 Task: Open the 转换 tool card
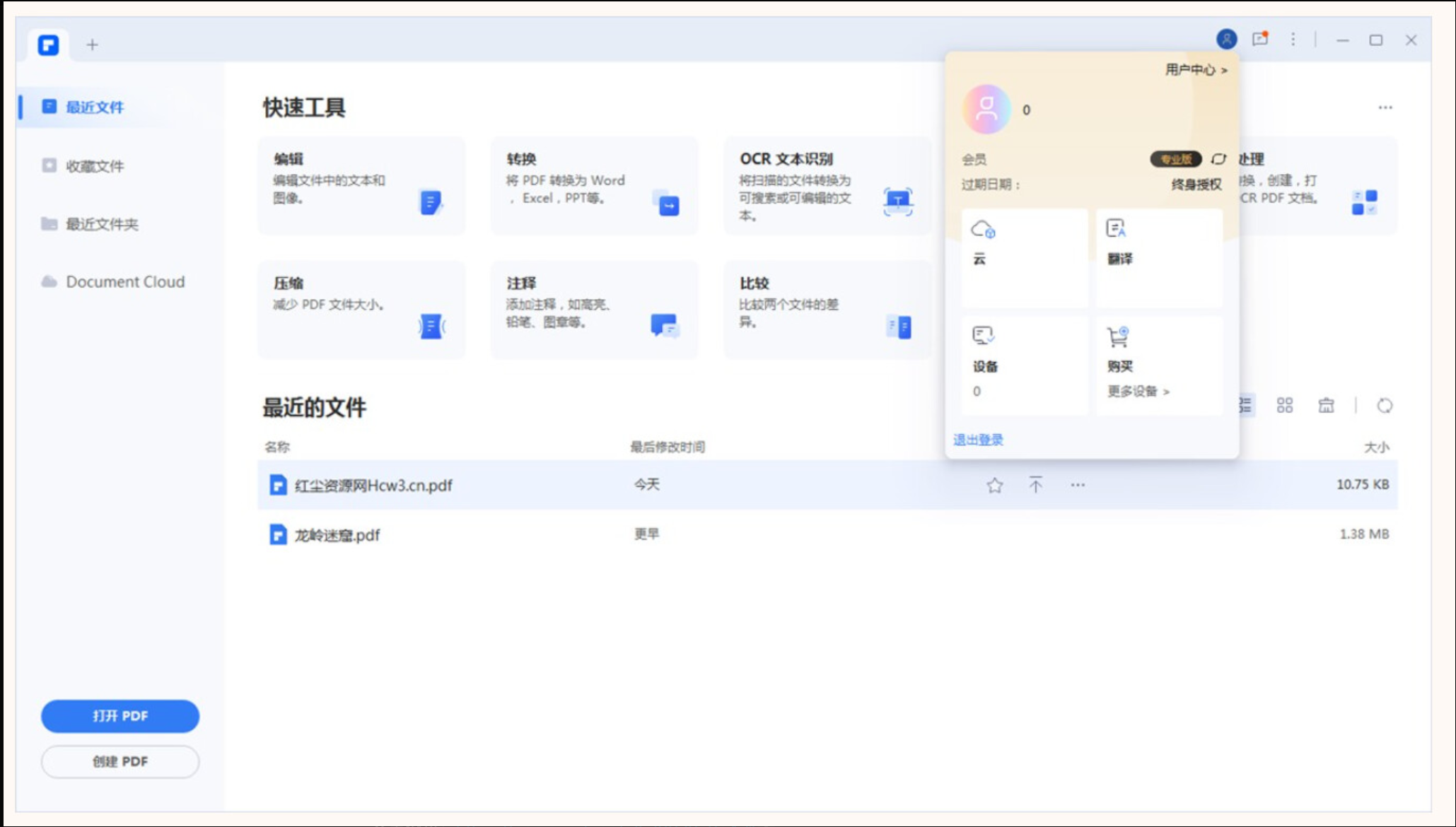click(x=593, y=186)
